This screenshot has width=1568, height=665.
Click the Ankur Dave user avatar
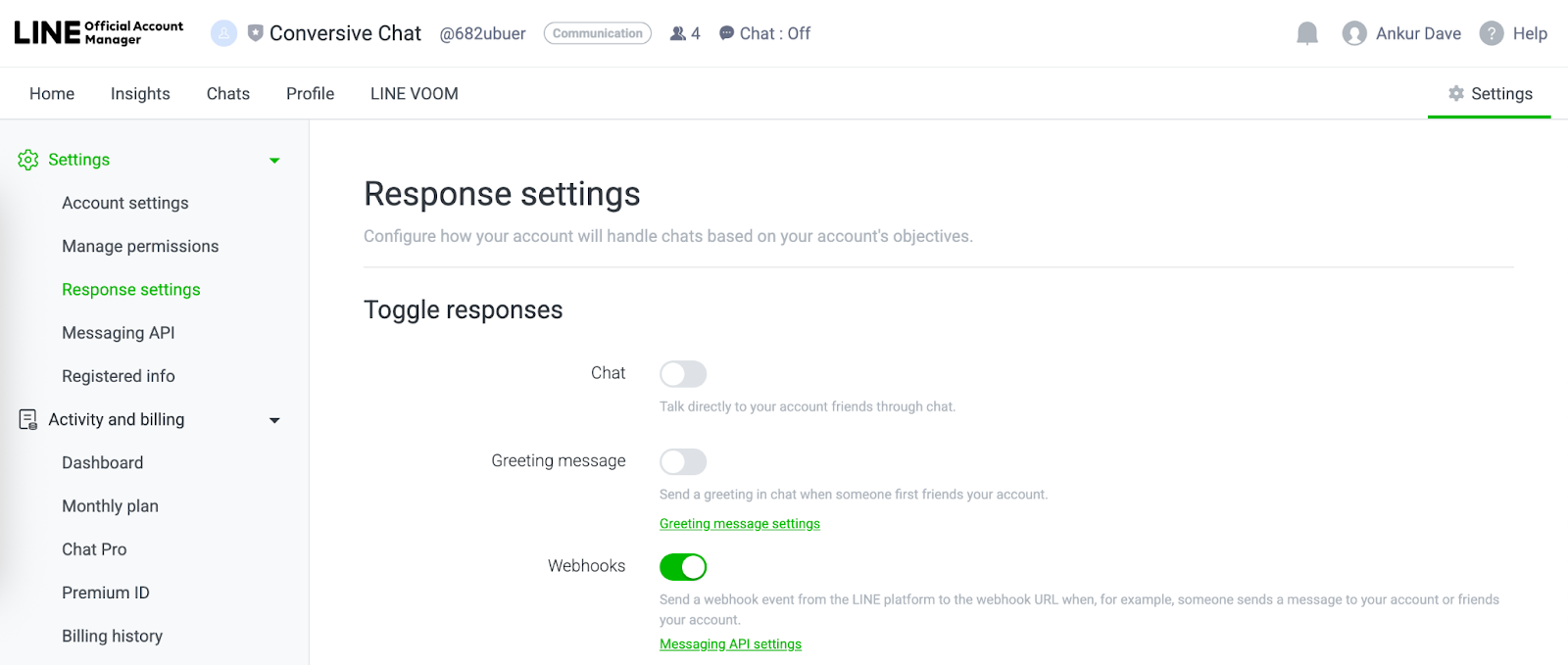1354,33
